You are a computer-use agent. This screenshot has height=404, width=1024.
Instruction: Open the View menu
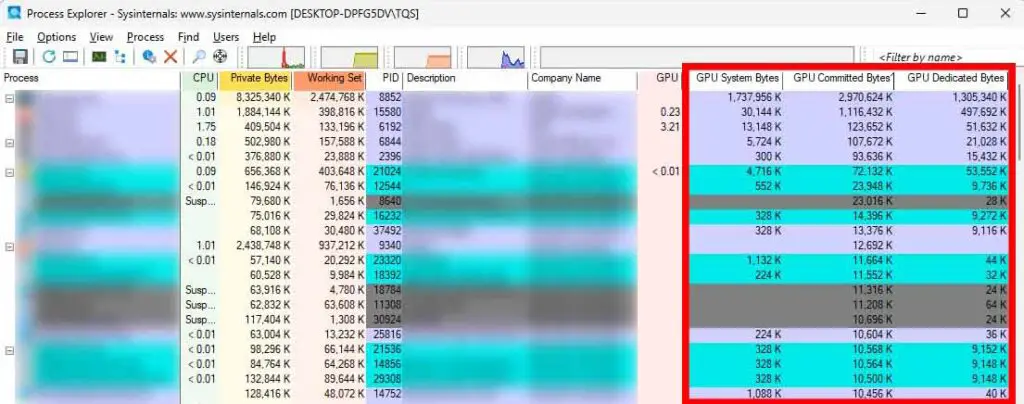(x=101, y=37)
